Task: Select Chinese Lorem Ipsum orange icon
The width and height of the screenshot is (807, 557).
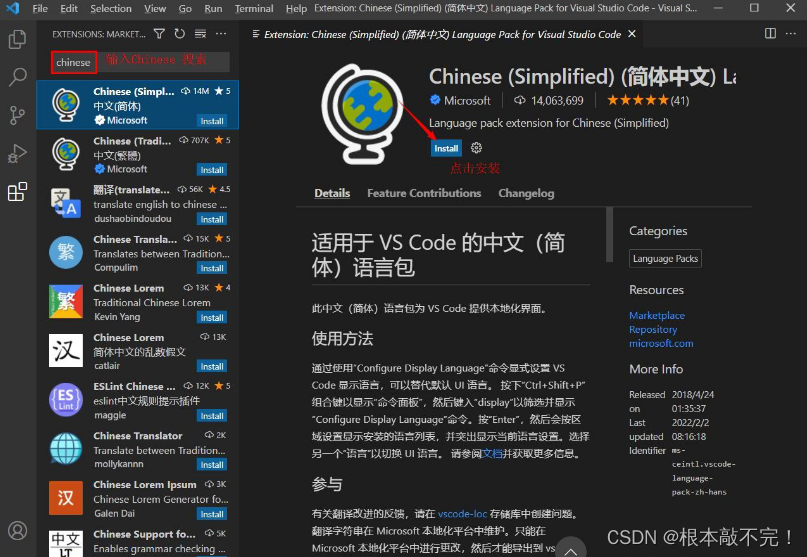Action: [x=65, y=498]
